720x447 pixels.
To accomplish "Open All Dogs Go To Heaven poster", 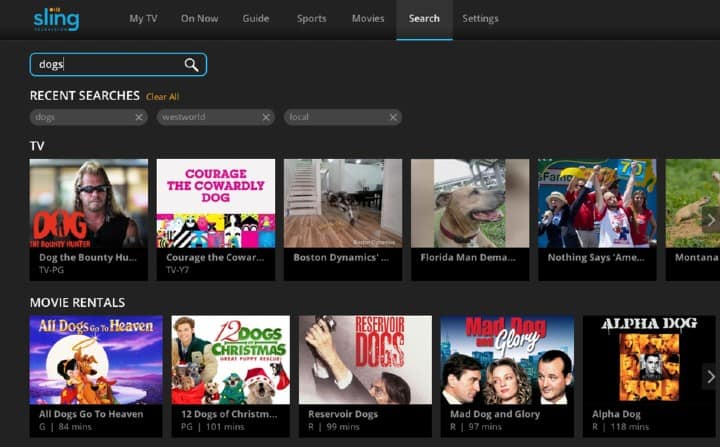I will tap(96, 360).
